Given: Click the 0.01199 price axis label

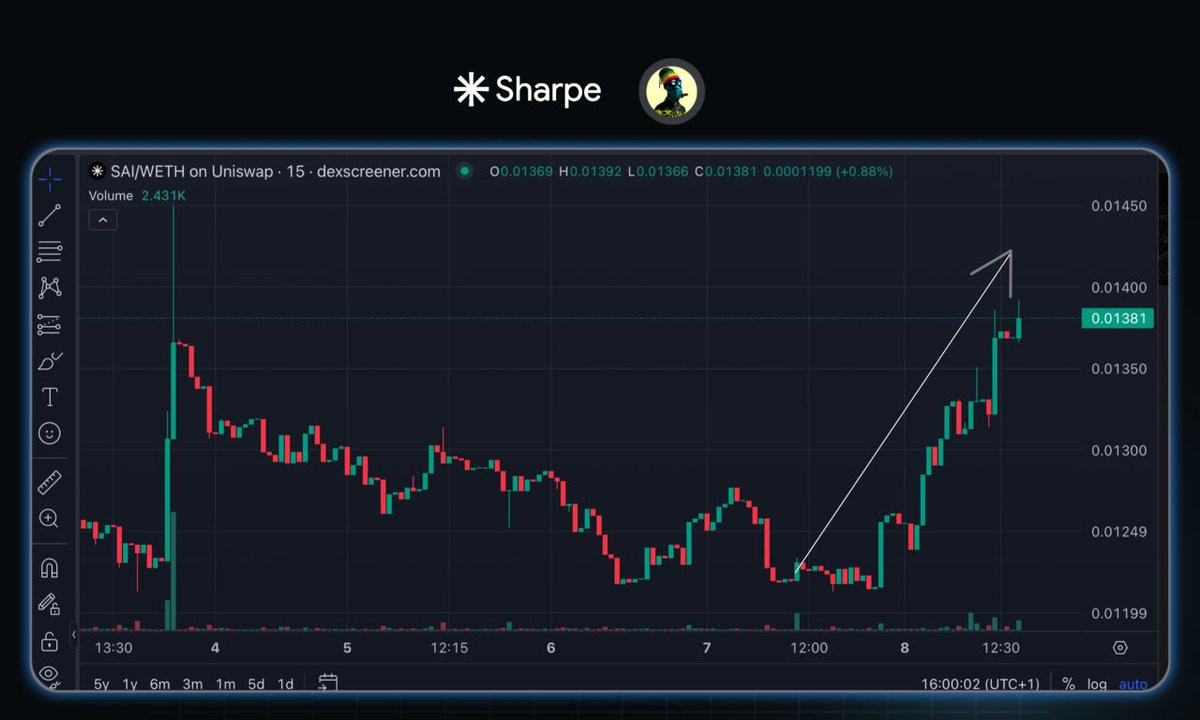Looking at the screenshot, I should click(x=1117, y=613).
